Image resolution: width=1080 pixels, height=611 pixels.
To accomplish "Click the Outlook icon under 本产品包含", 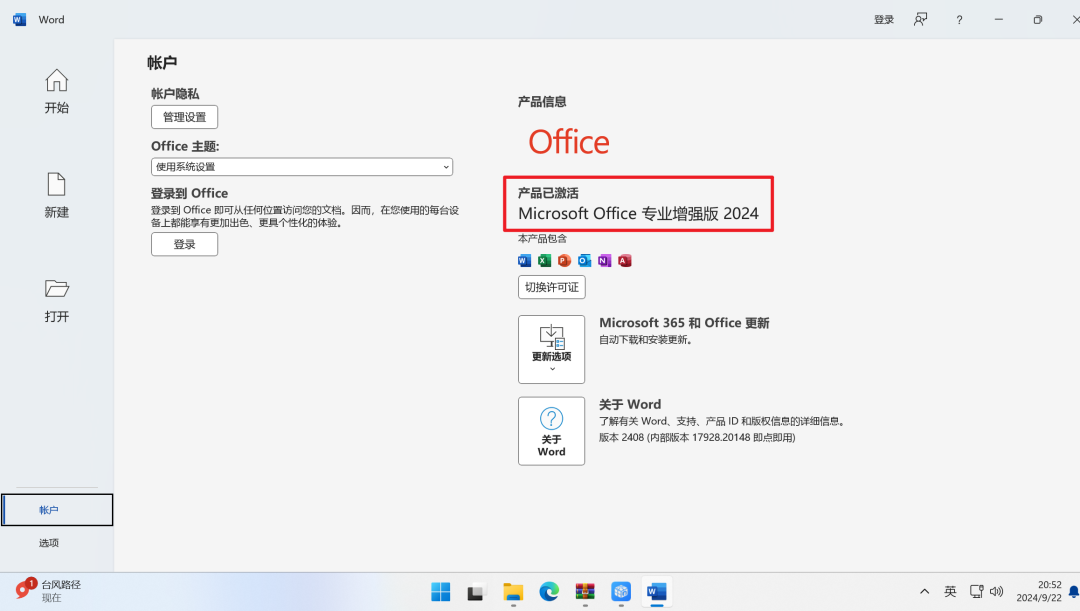I will pyautogui.click(x=585, y=260).
